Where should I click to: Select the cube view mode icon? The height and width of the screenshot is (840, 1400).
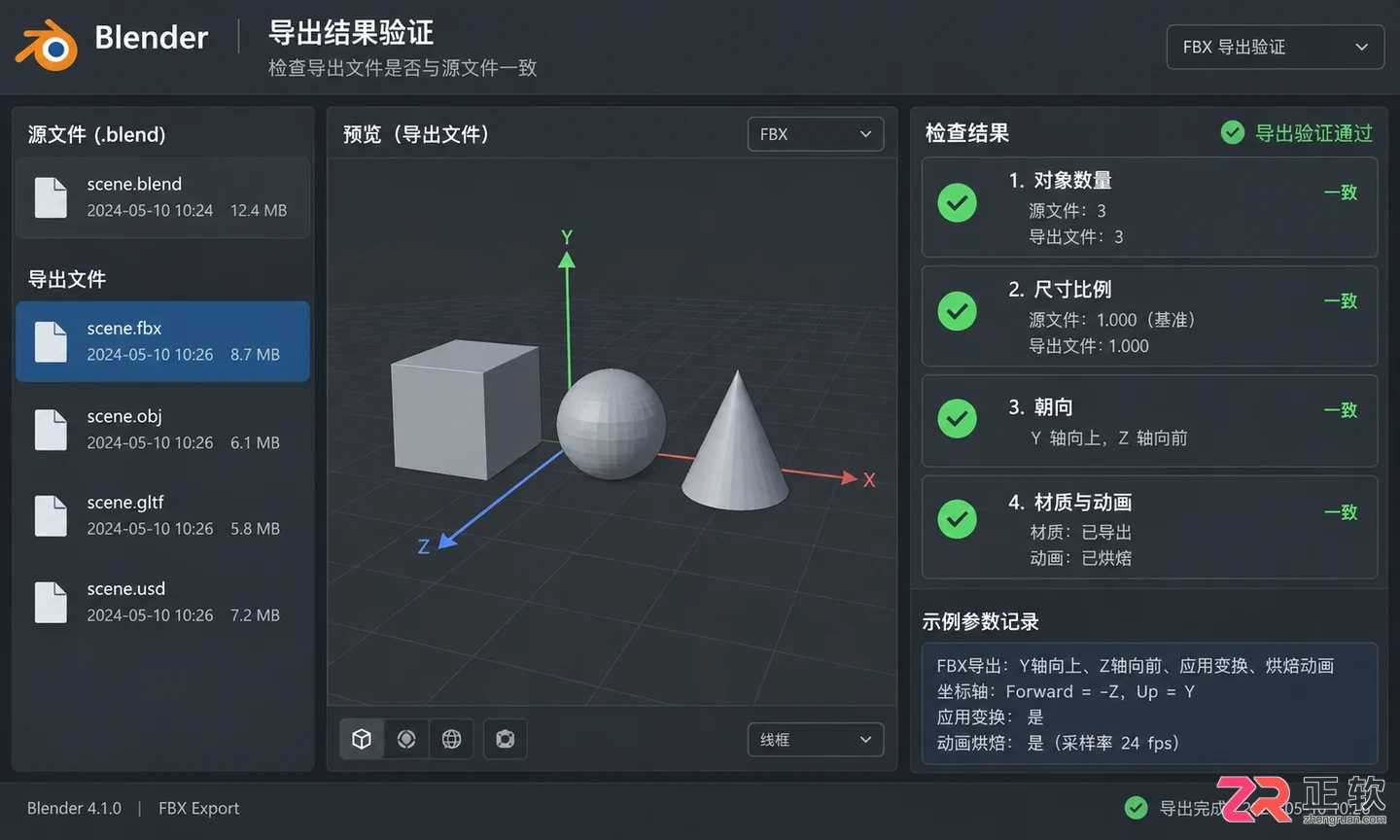pyautogui.click(x=362, y=739)
